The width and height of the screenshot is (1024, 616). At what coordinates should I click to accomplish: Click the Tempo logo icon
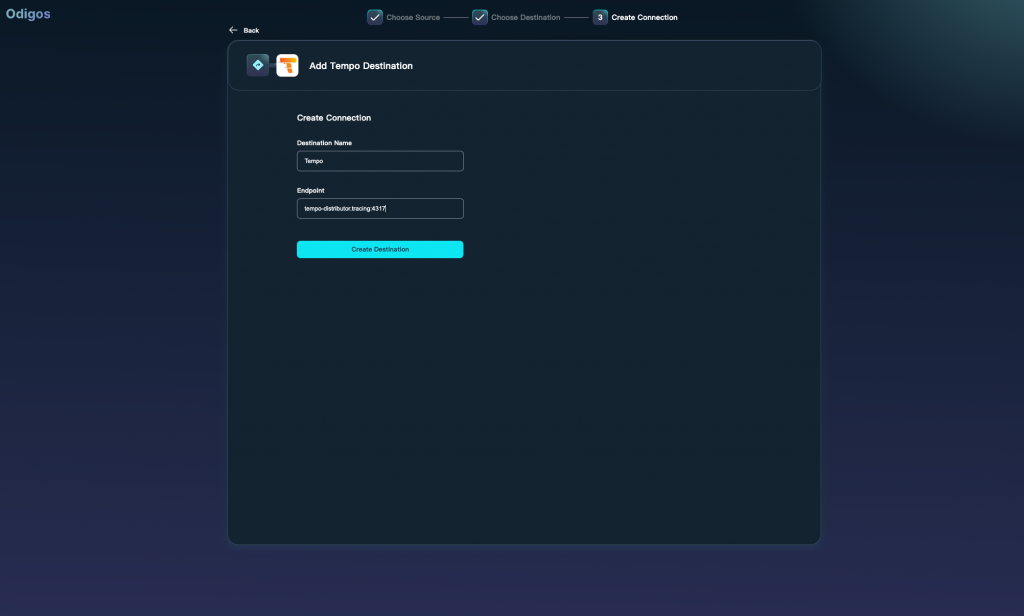[287, 65]
